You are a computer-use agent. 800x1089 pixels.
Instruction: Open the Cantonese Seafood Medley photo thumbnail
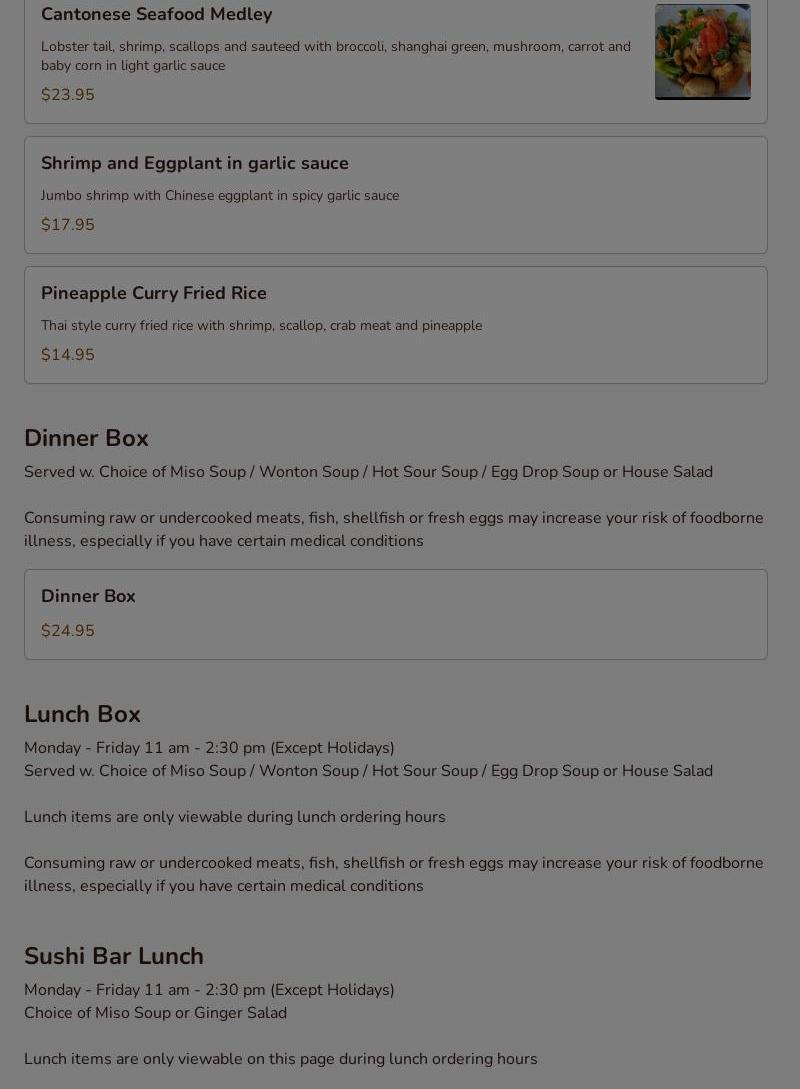tap(702, 52)
